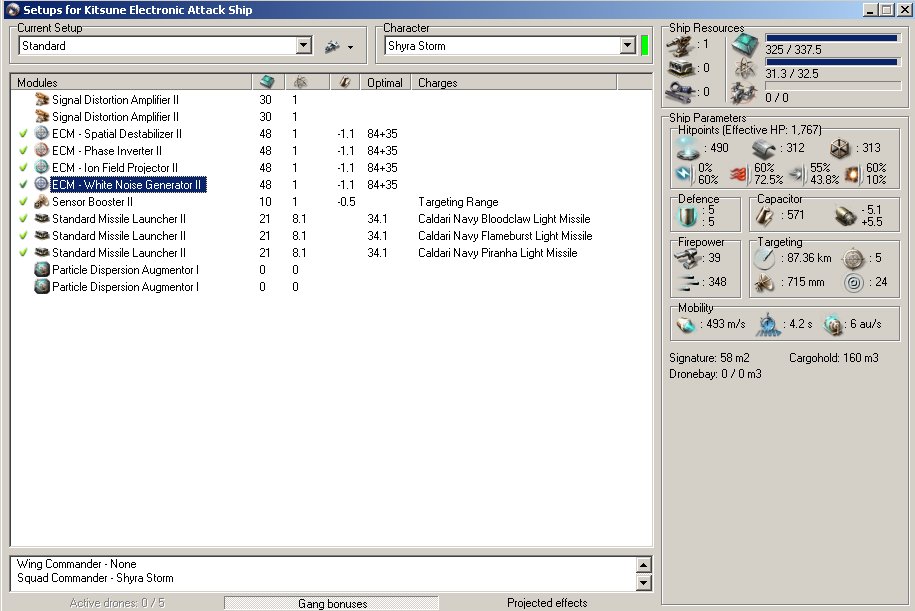Viewport: 915px width, 611px height.
Task: Click the commander list scroll up arrow
Action: pyautogui.click(x=643, y=564)
